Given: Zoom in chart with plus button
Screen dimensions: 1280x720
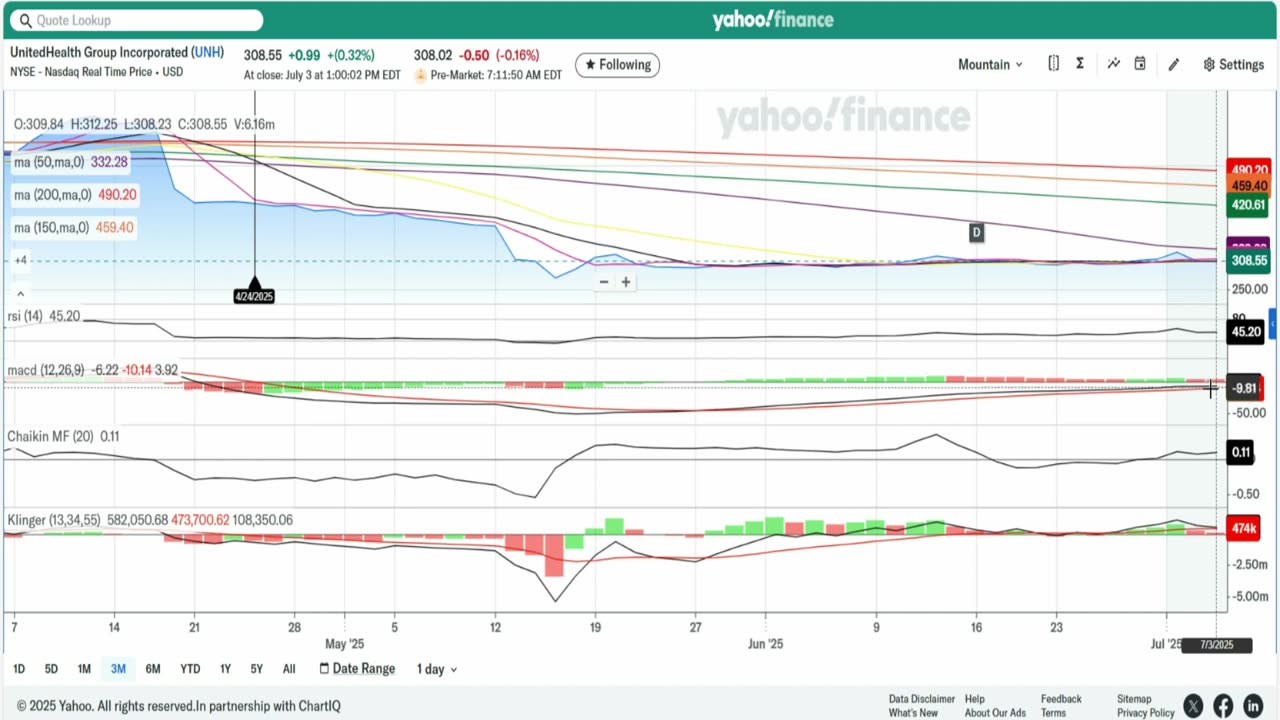Looking at the screenshot, I should (x=626, y=282).
